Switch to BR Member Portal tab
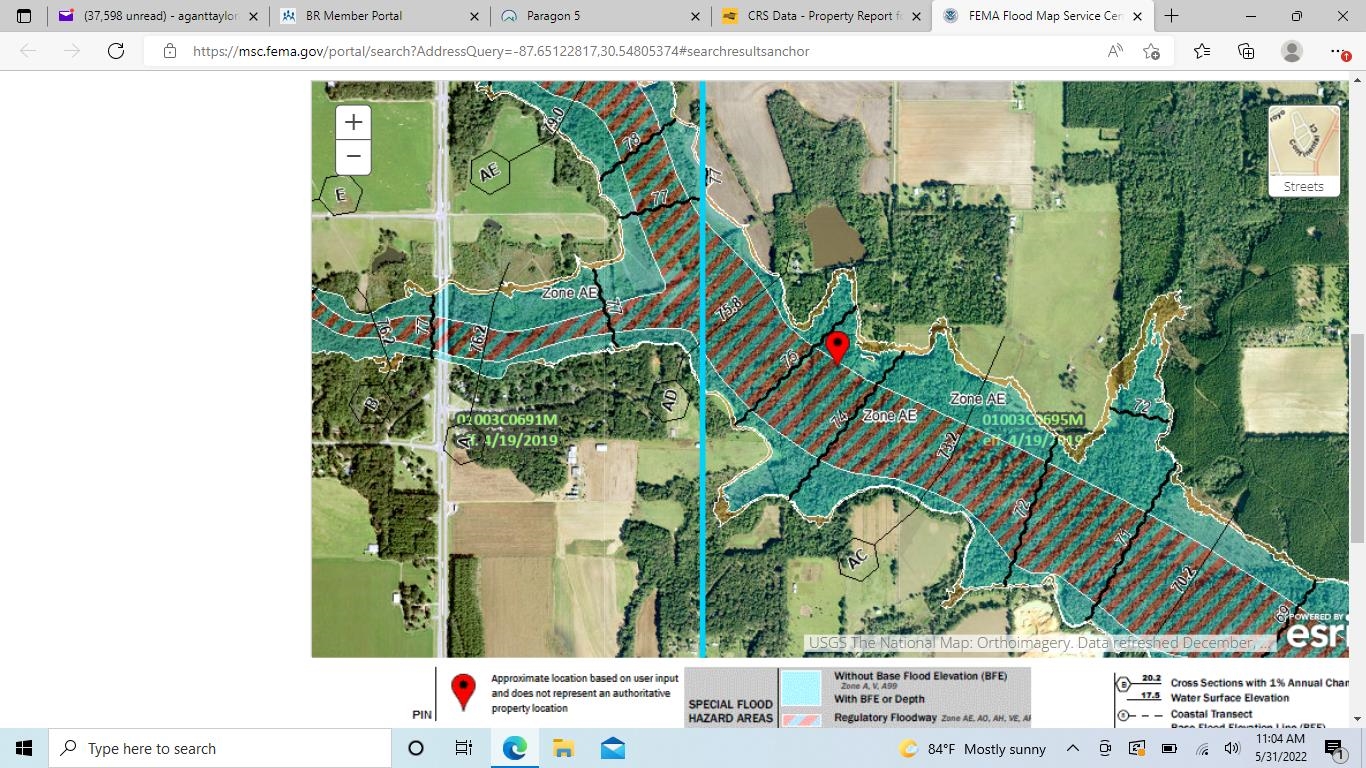This screenshot has width=1366, height=768. point(368,16)
